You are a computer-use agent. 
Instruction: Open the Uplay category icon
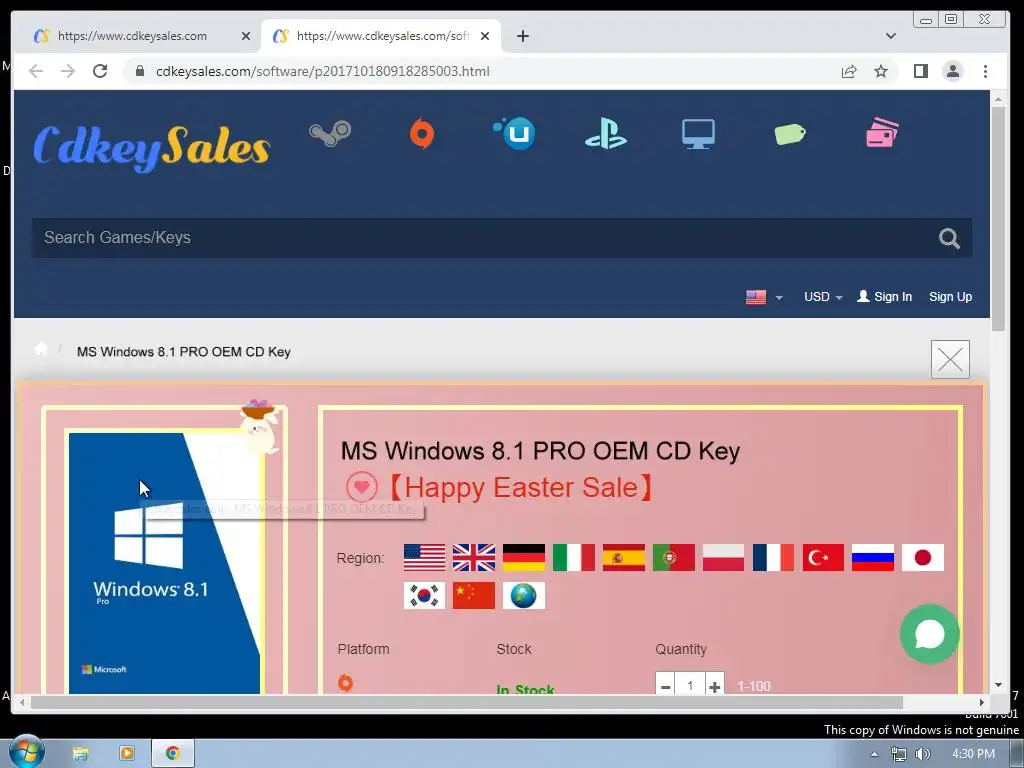click(515, 133)
